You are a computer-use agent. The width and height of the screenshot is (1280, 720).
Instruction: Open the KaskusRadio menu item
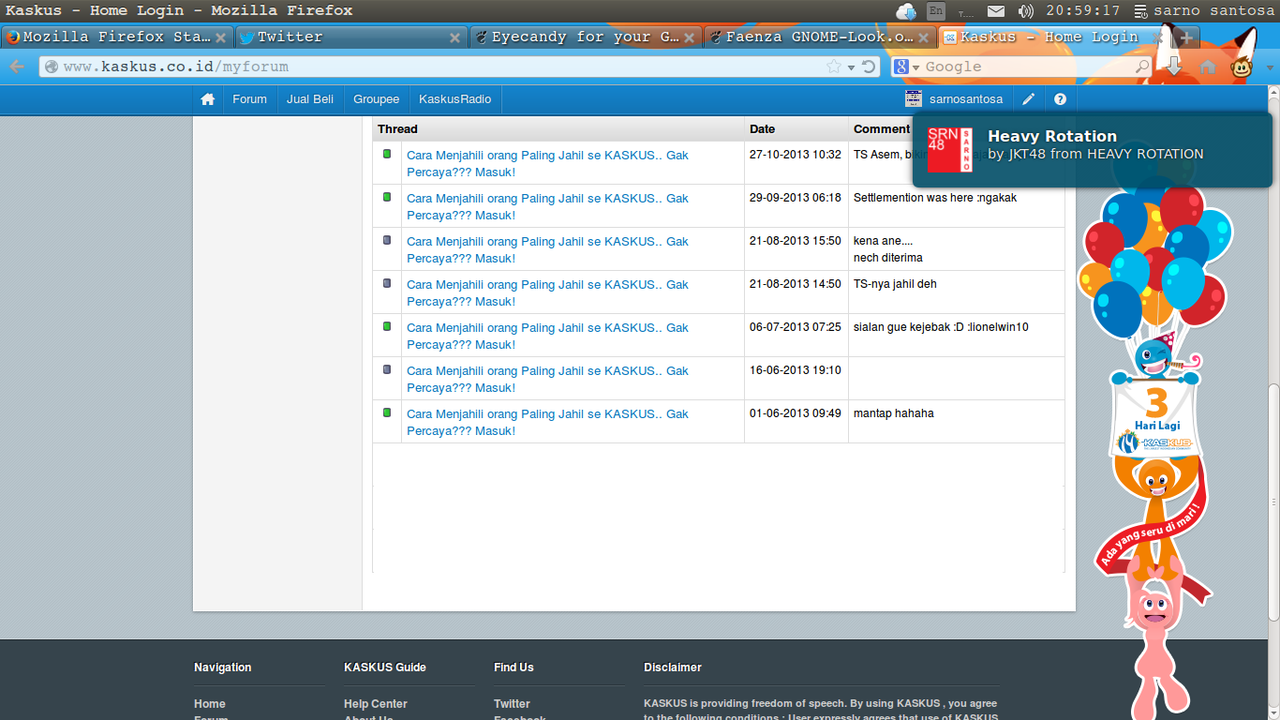[x=455, y=99]
